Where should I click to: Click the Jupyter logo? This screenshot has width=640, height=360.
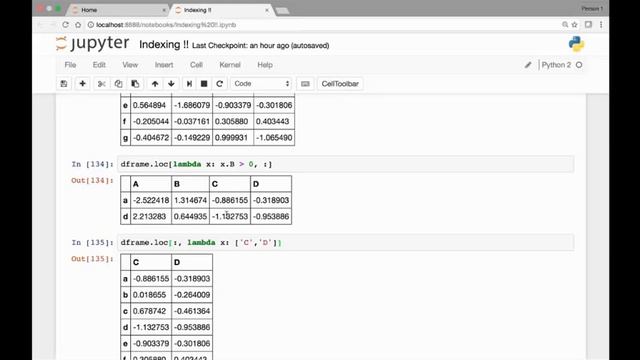coord(93,43)
